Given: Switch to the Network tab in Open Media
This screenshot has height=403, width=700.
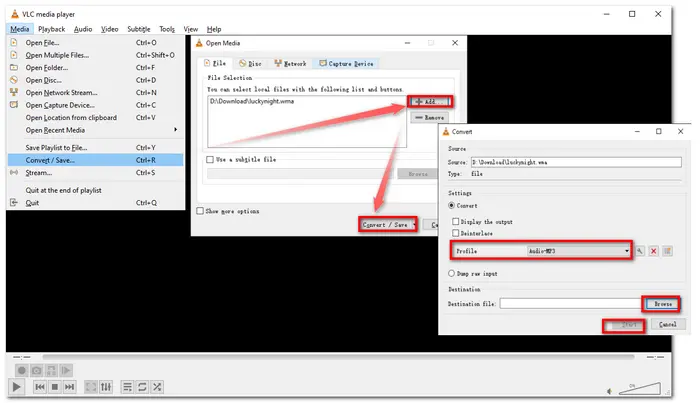Looking at the screenshot, I should point(290,64).
